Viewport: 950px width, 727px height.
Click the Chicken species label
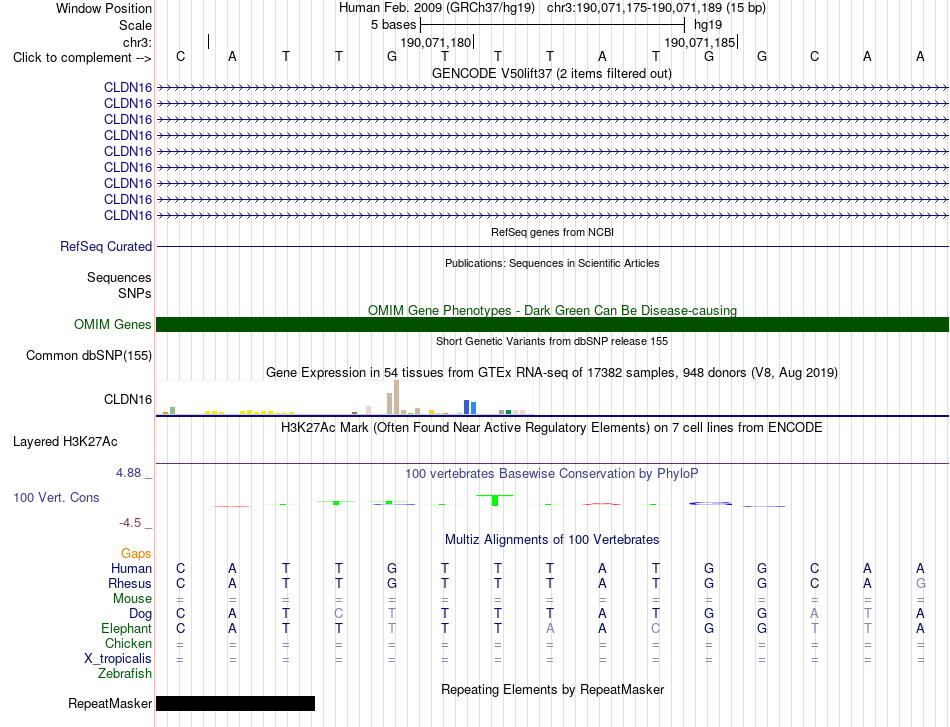coord(128,643)
